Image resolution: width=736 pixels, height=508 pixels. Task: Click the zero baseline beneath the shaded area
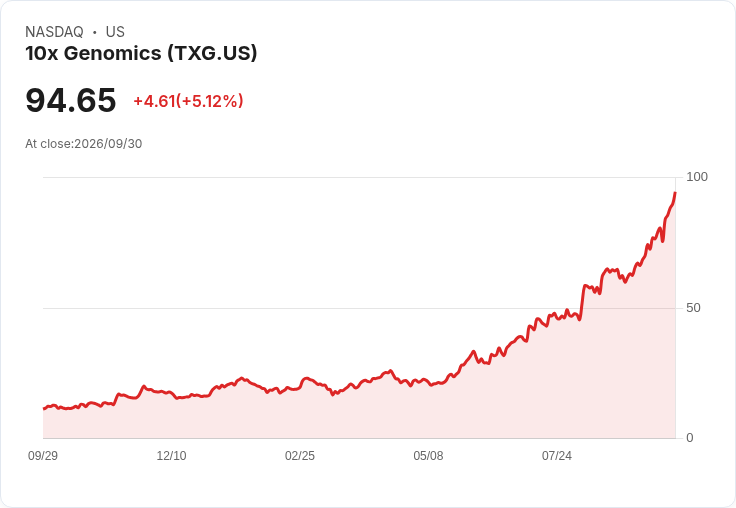(359, 439)
